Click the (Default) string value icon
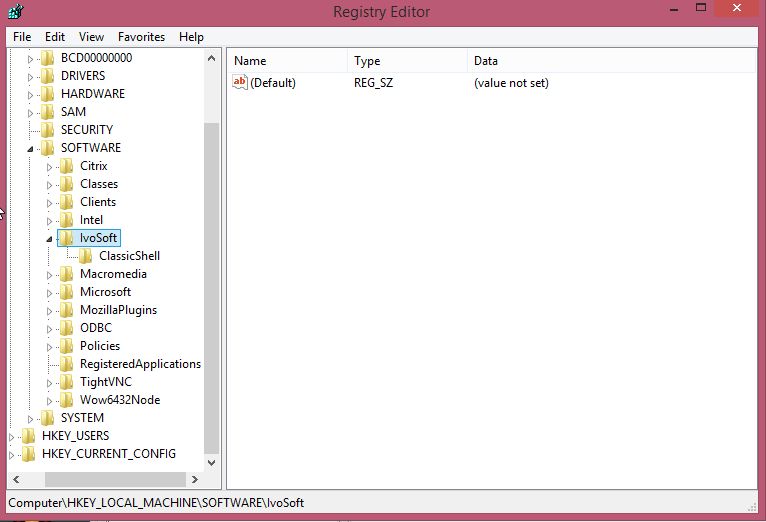This screenshot has width=766, height=522. [x=240, y=83]
